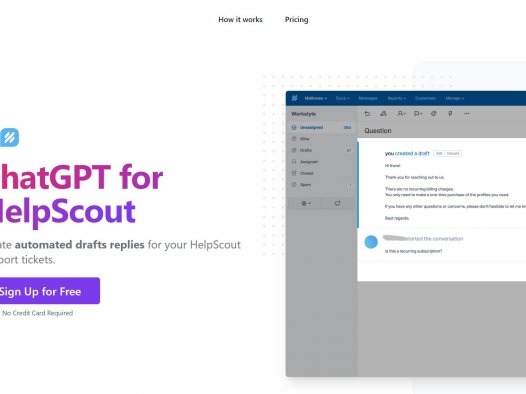Screen dimensions: 526x394
Task: Go to the Pricing page
Action: (297, 20)
